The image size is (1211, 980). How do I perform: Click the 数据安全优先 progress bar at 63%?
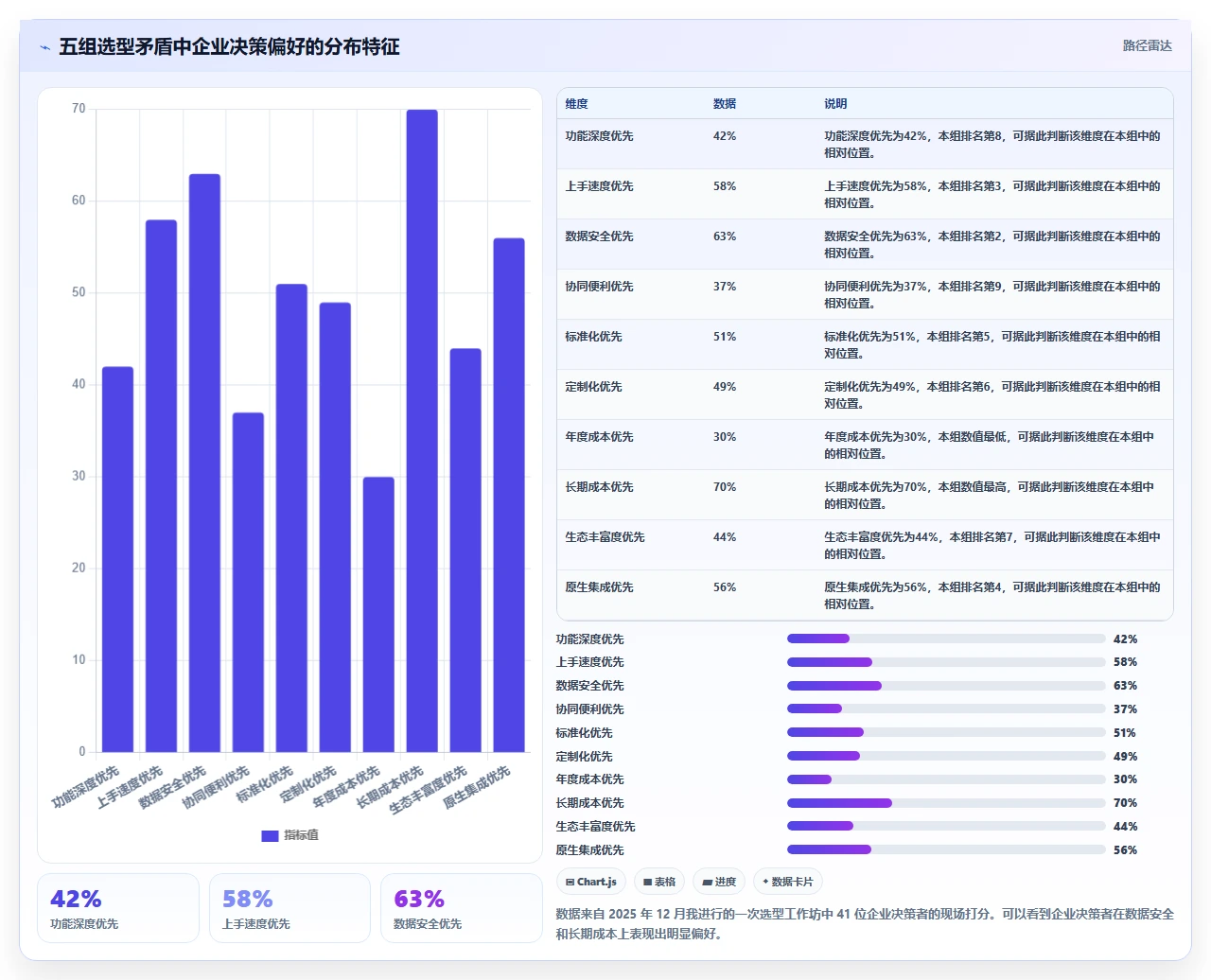pyautogui.click(x=946, y=686)
